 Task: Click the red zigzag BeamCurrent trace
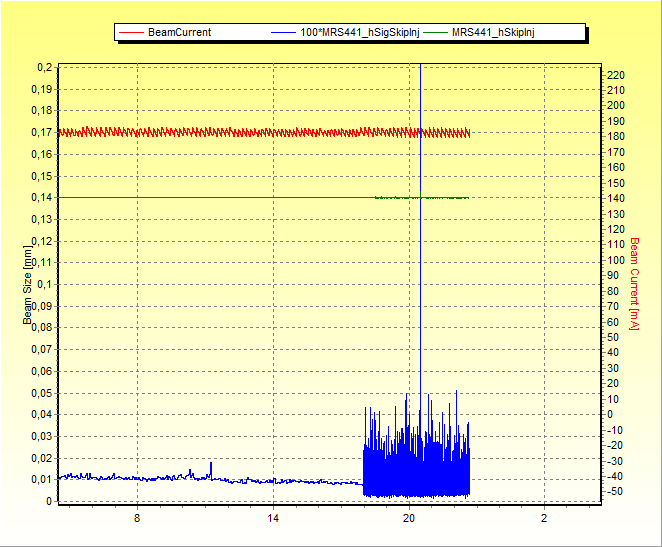[x=250, y=132]
